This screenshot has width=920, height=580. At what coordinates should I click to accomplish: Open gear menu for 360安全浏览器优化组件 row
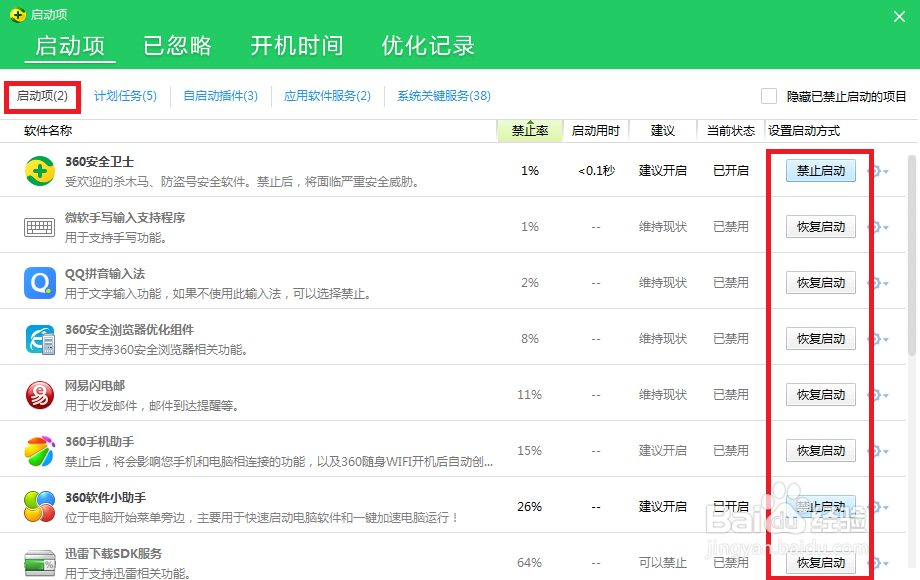877,339
